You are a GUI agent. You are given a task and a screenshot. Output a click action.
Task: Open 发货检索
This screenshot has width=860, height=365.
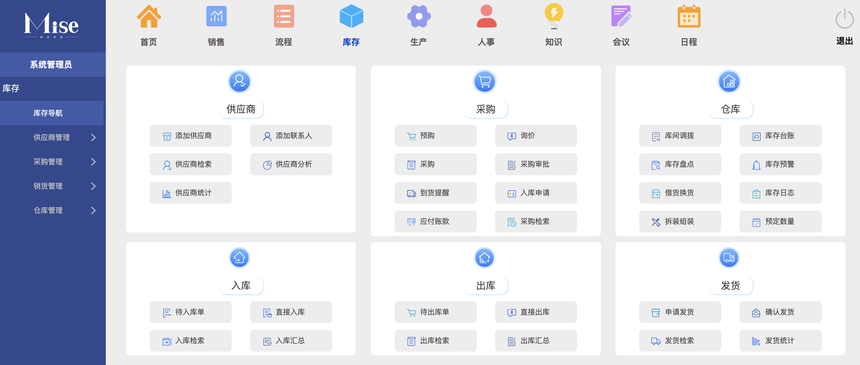point(680,341)
